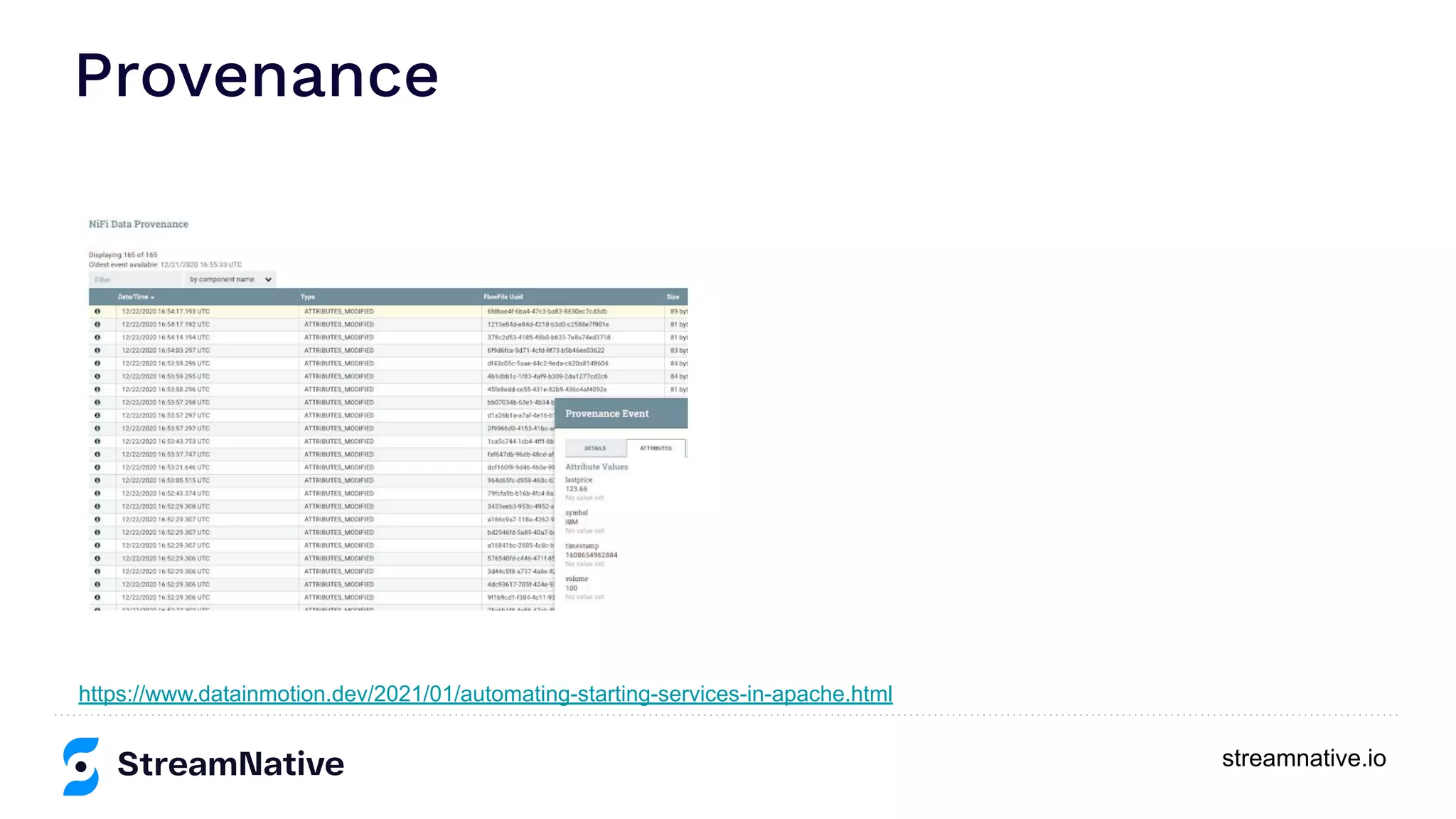Switch to the DETAILS tab
The image size is (1456, 819).
(x=595, y=449)
